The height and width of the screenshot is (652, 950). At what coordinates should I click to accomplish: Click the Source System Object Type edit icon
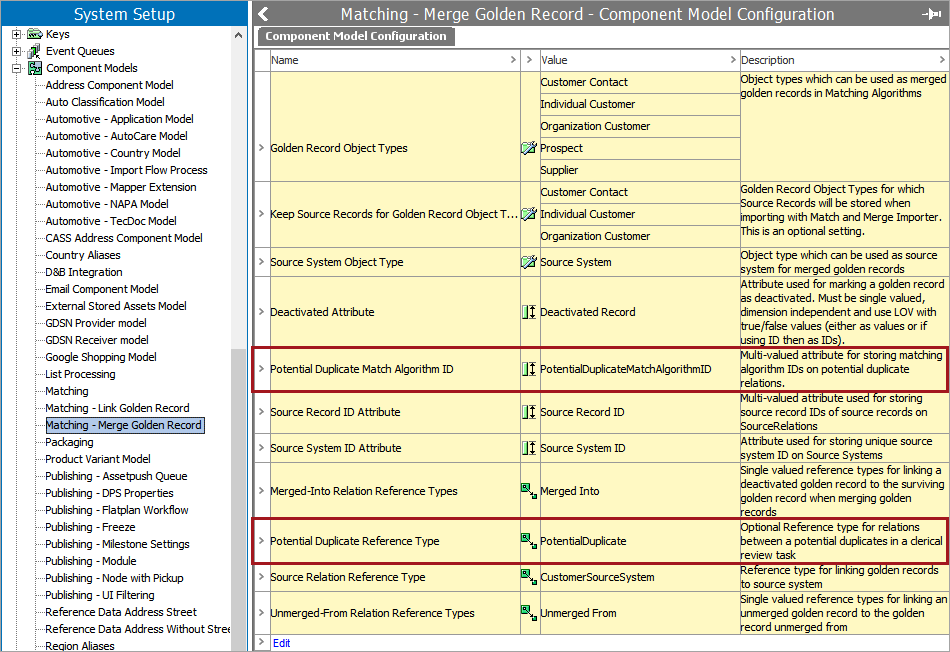point(529,262)
